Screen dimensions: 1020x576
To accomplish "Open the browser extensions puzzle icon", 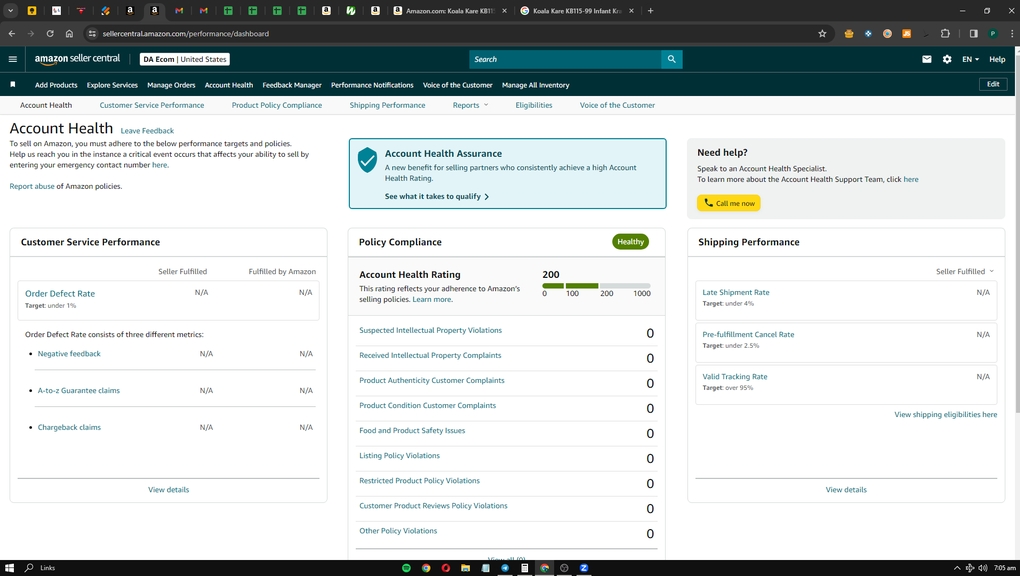I will click(945, 33).
